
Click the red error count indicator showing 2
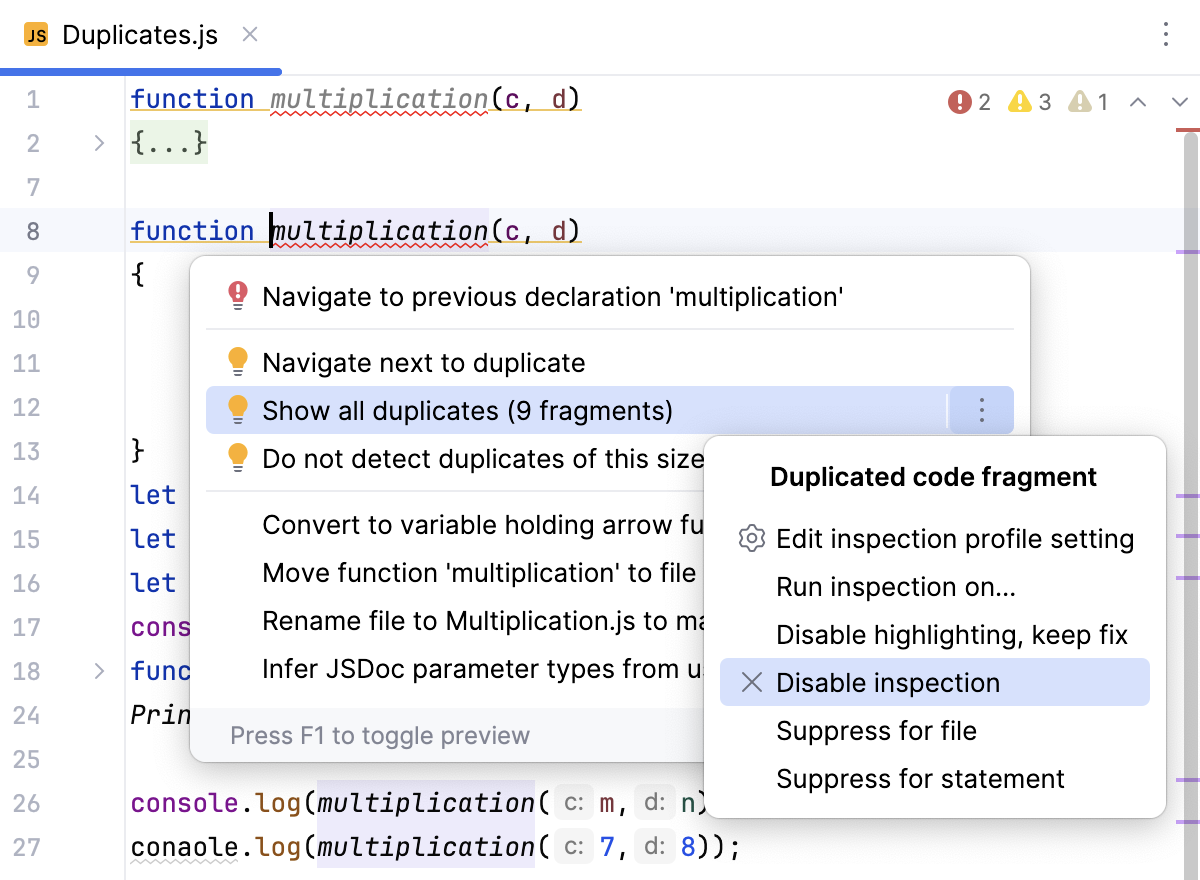click(968, 101)
